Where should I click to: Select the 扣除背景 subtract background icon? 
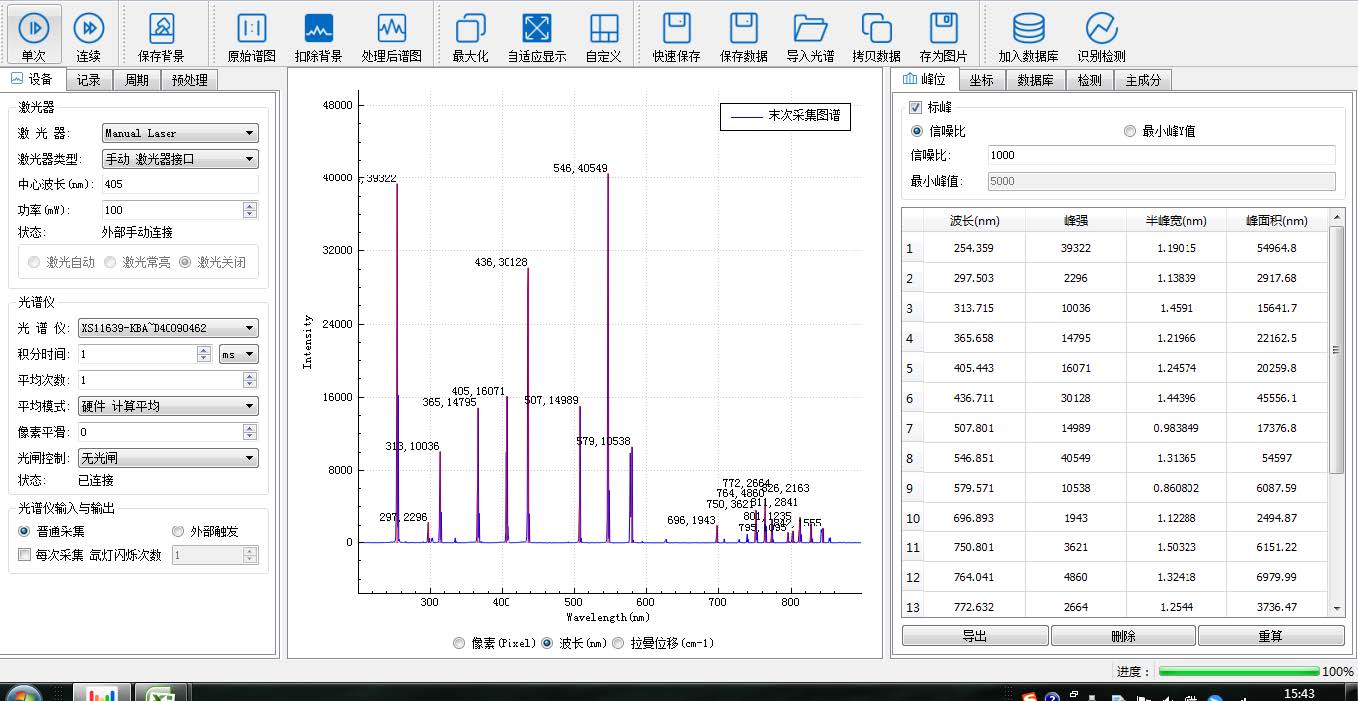(319, 34)
